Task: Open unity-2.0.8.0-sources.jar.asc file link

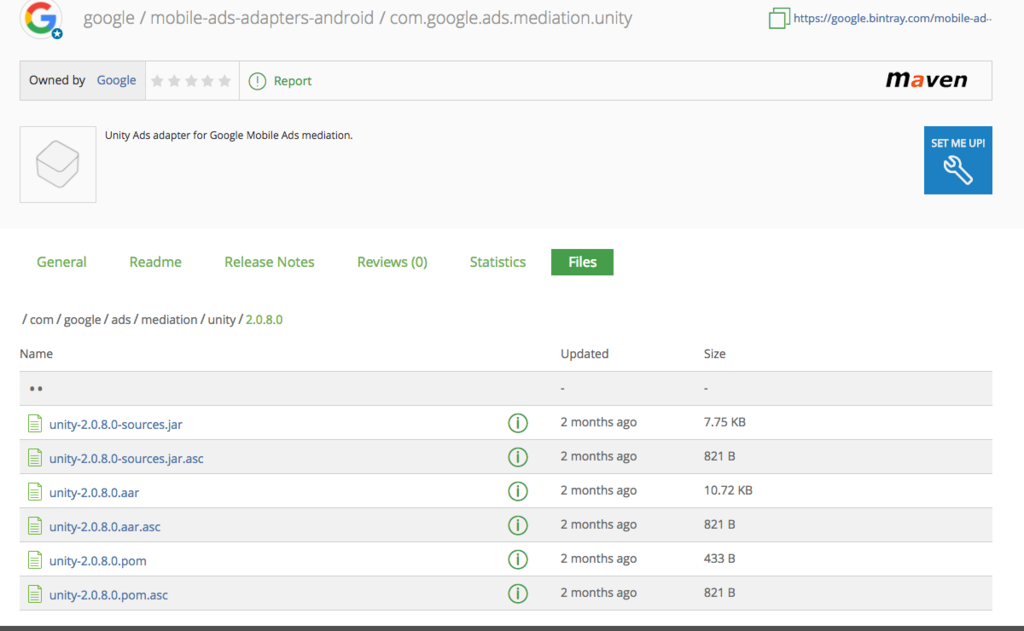Action: point(126,458)
